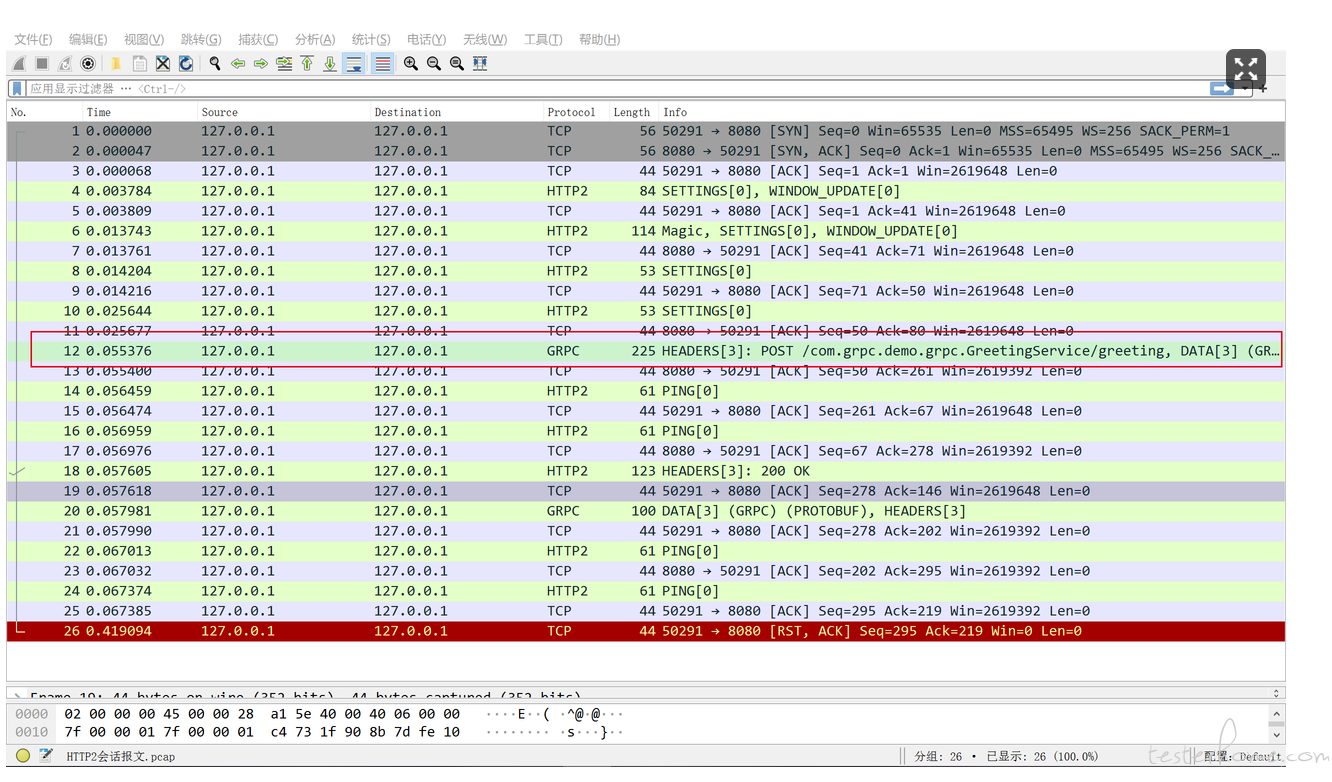The width and height of the screenshot is (1332, 782).
Task: Expand the Frame 19 details row
Action: [15, 695]
